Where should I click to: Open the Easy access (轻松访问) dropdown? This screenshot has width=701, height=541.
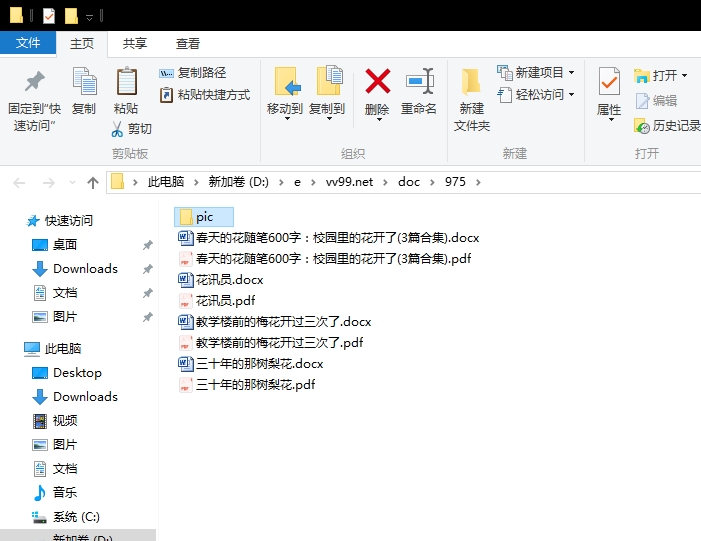(x=536, y=95)
